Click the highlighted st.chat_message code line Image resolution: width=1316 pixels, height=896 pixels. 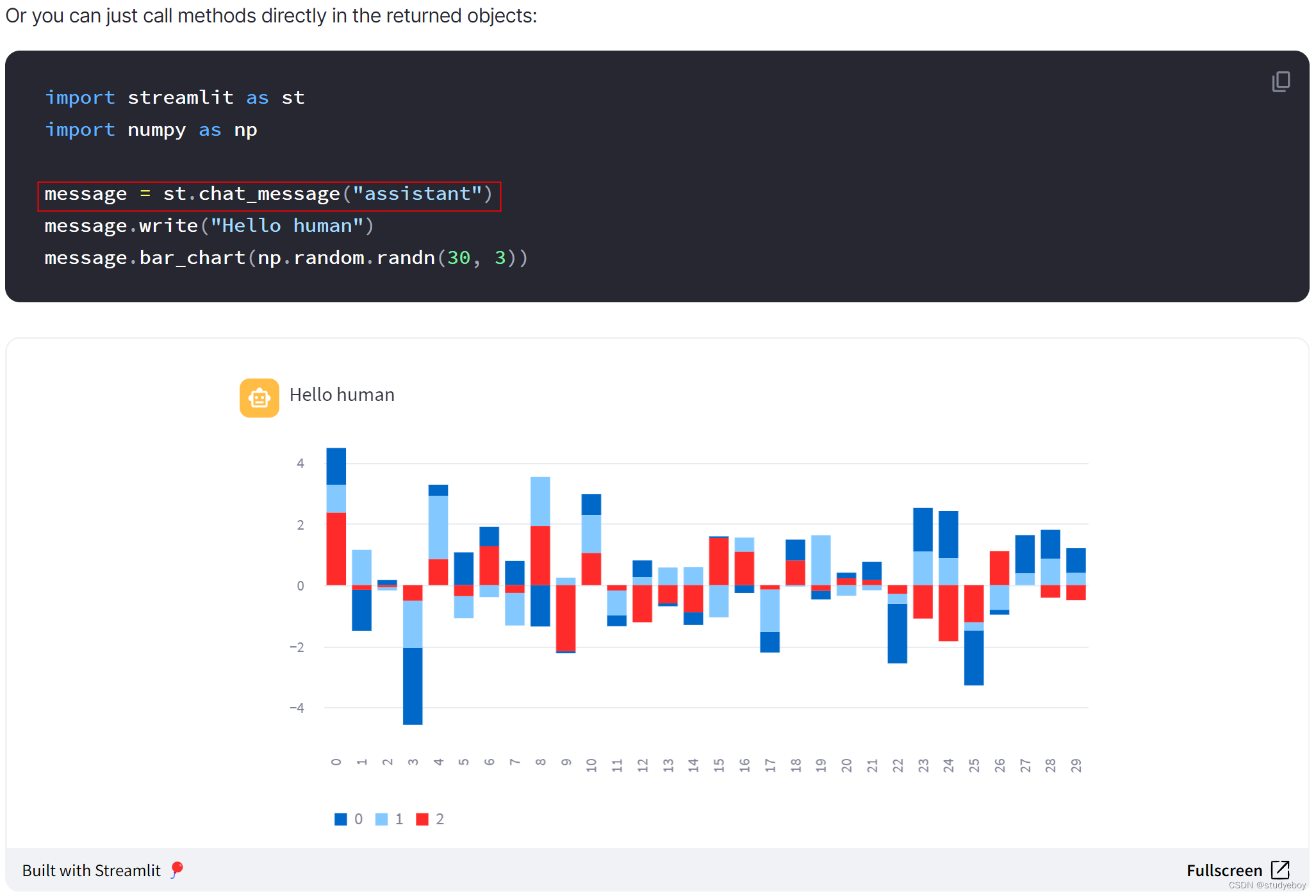[268, 194]
